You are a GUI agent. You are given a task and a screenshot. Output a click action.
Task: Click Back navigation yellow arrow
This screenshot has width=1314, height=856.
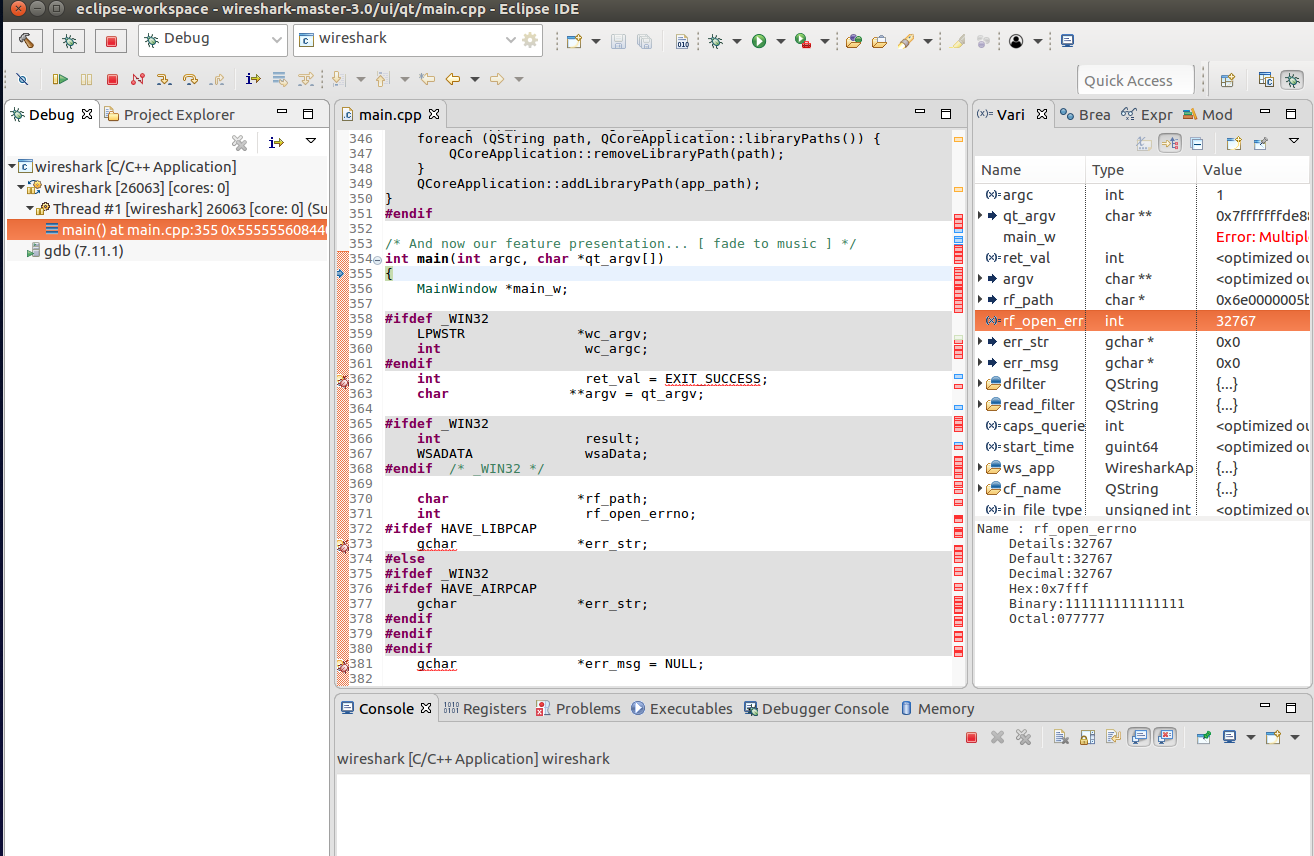pyautogui.click(x=453, y=79)
